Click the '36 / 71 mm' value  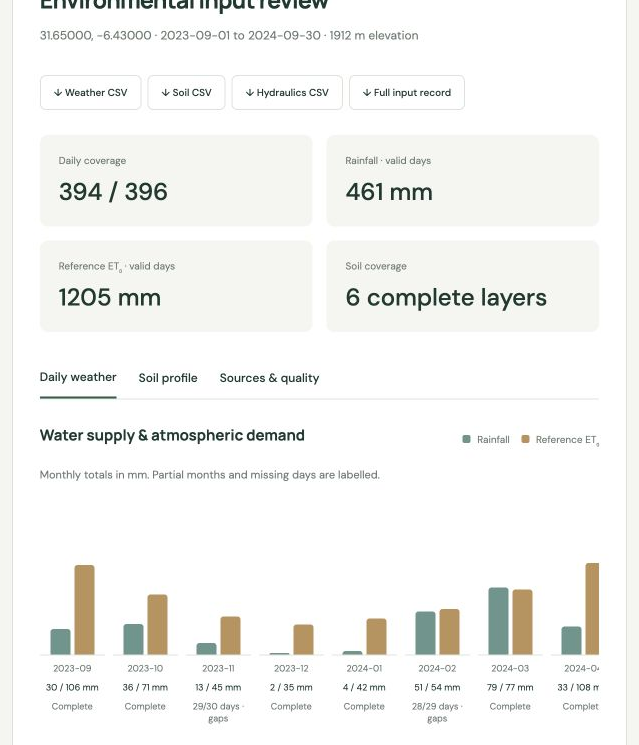point(145,688)
